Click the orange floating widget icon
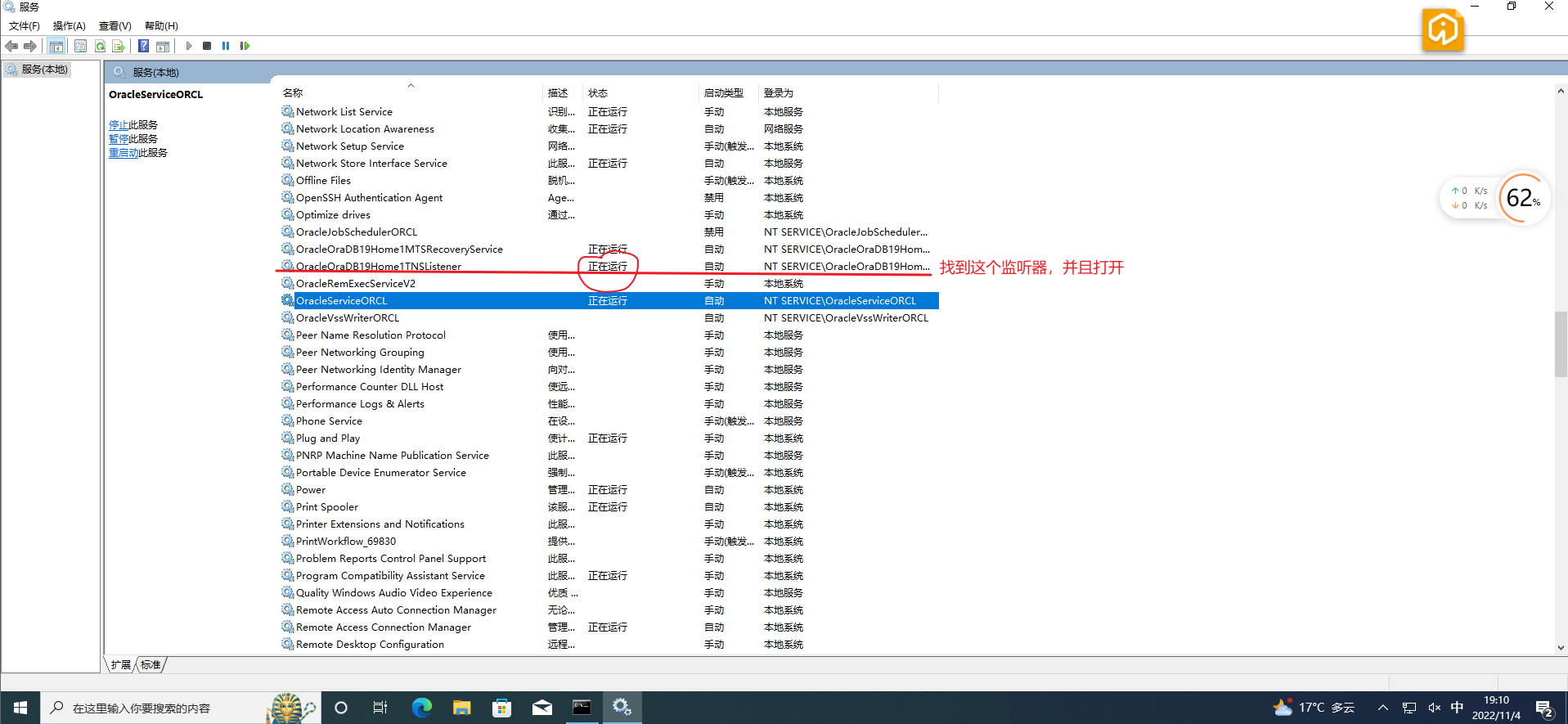This screenshot has width=1568, height=724. [1443, 30]
